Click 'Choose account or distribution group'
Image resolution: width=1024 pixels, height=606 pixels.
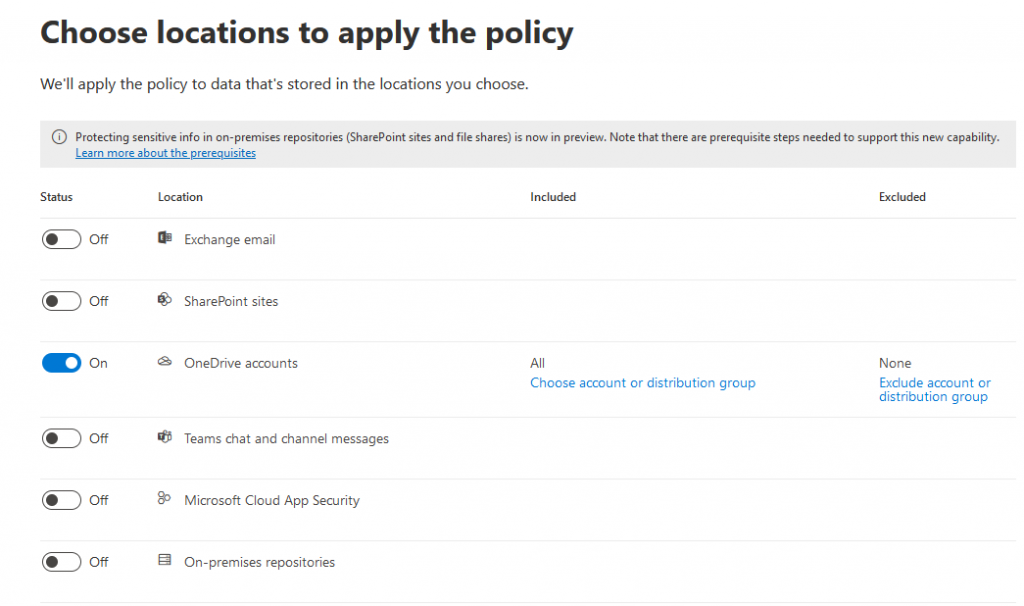pyautogui.click(x=642, y=383)
